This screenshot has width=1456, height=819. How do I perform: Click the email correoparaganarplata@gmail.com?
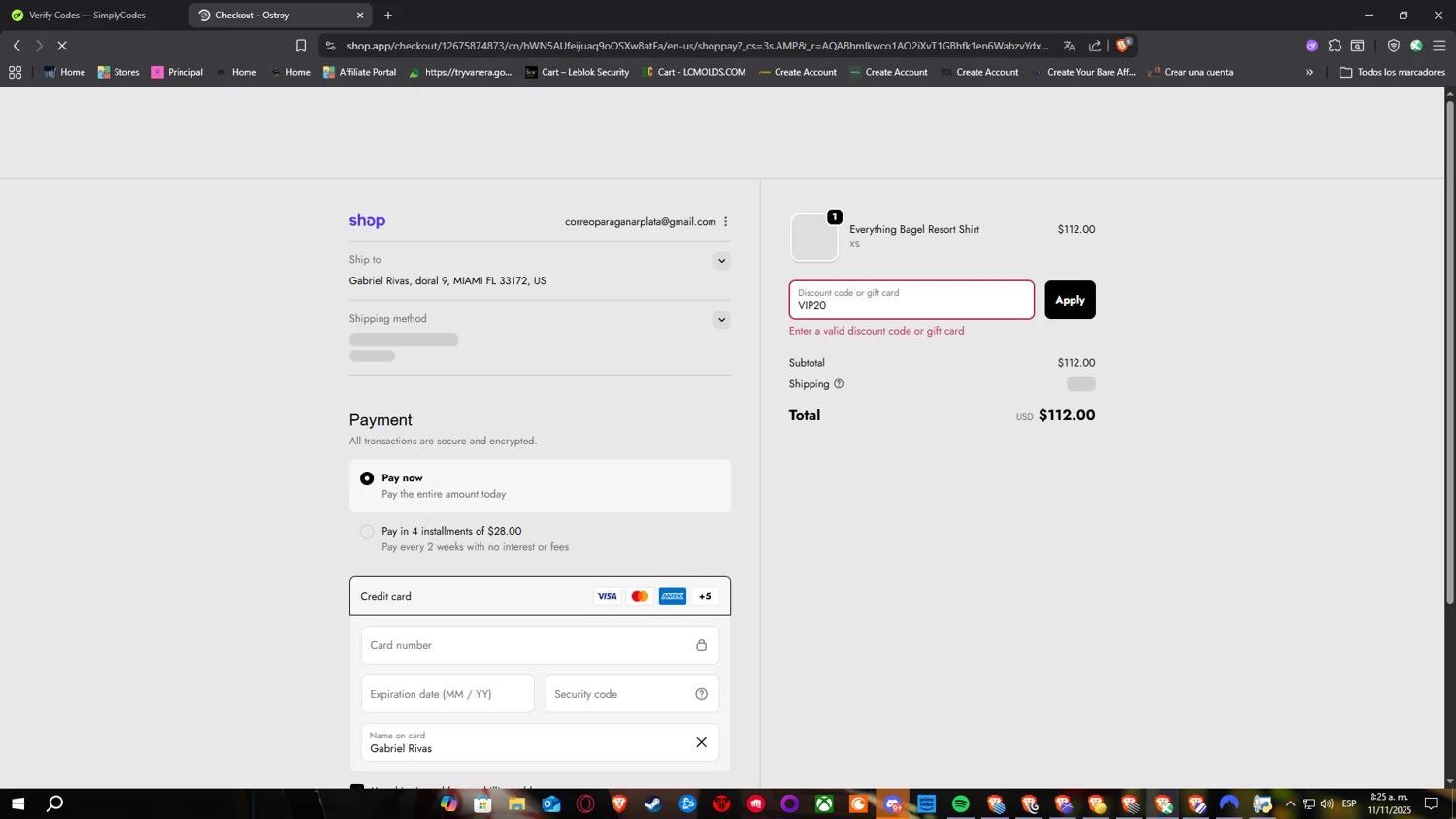point(641,222)
